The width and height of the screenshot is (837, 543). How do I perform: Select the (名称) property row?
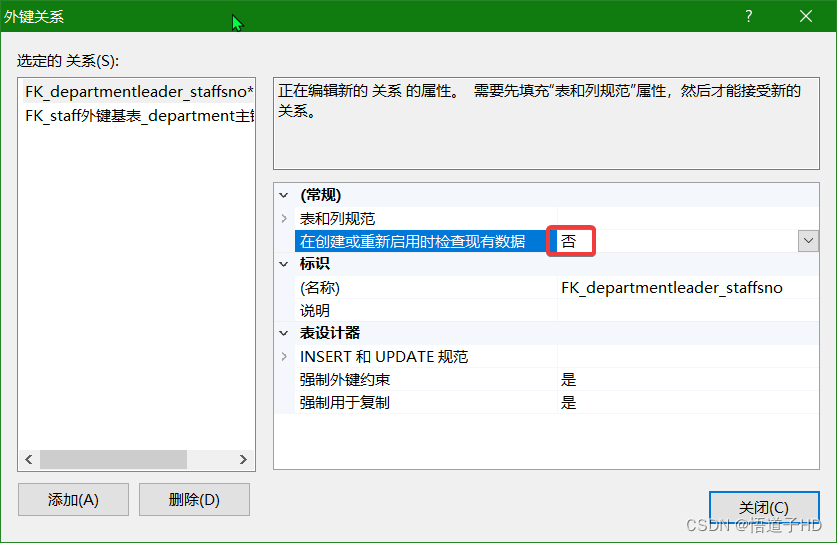click(x=425, y=288)
